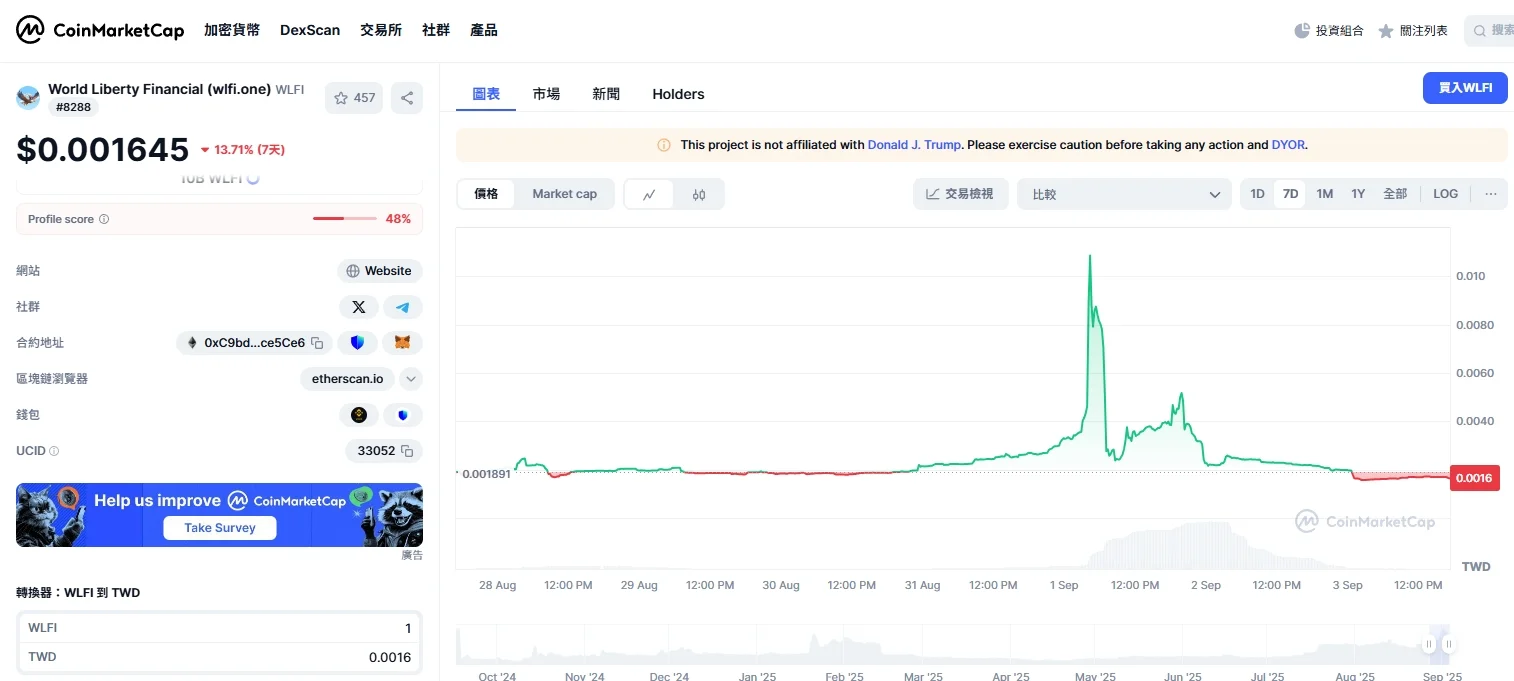Image resolution: width=1514 pixels, height=681 pixels.
Task: Toggle chart to Market cap view
Action: point(564,194)
